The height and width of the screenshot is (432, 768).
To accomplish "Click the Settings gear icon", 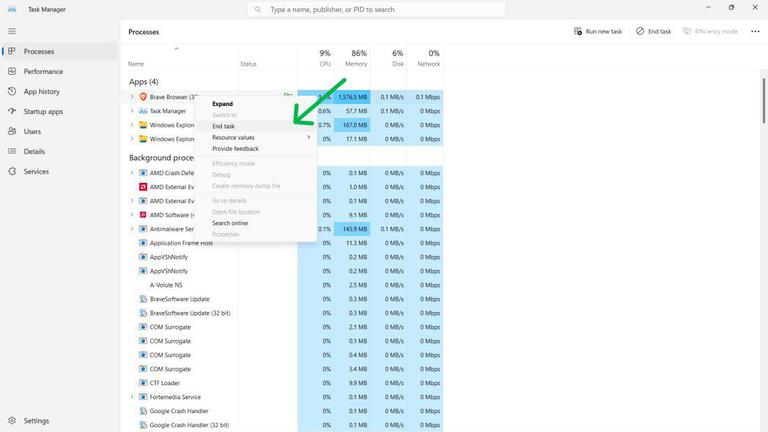I will coord(12,421).
